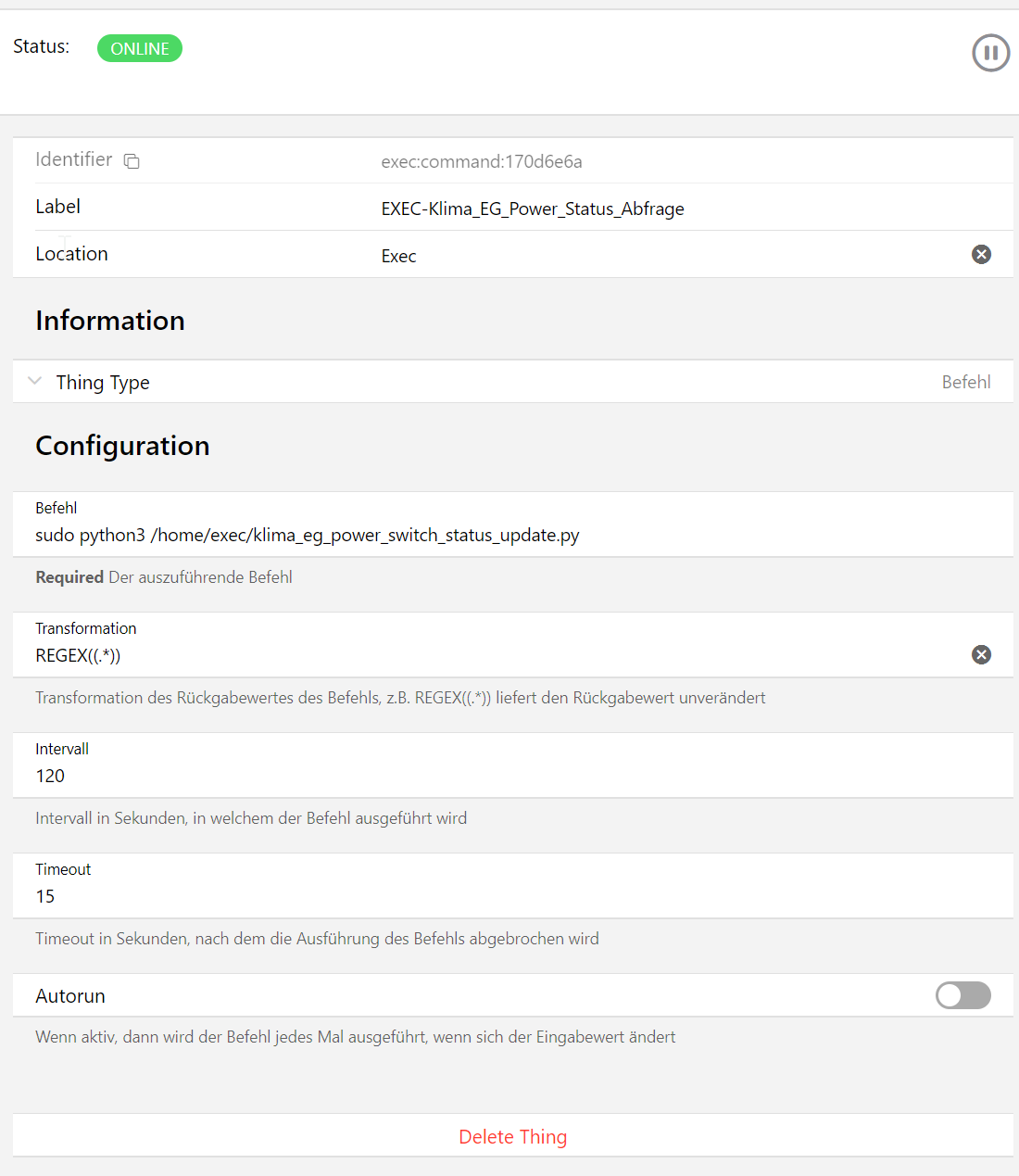Click the Autorun label text
The width and height of the screenshot is (1019, 1176).
click(70, 996)
